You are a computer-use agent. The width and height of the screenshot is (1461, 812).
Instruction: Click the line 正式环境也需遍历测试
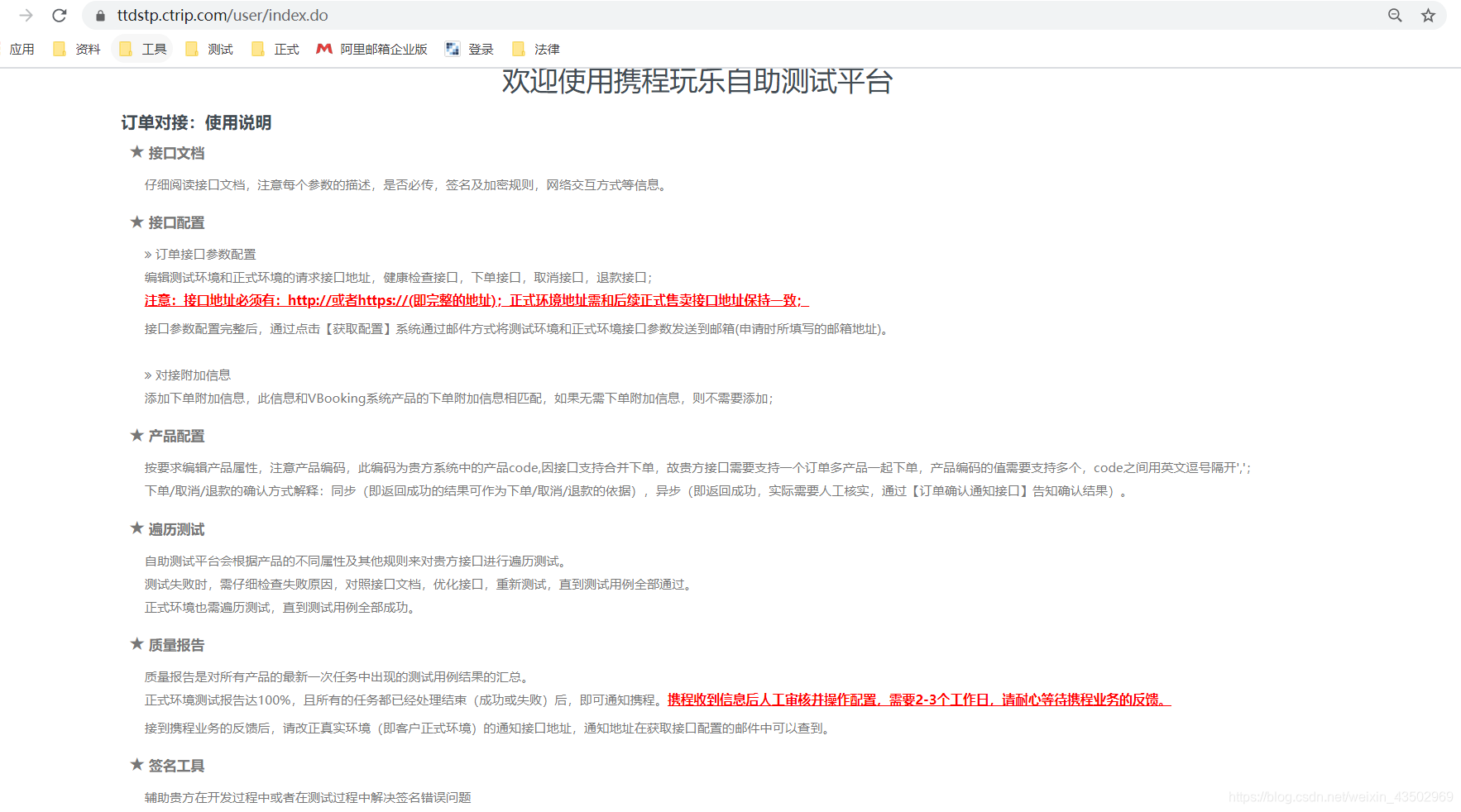coord(282,607)
